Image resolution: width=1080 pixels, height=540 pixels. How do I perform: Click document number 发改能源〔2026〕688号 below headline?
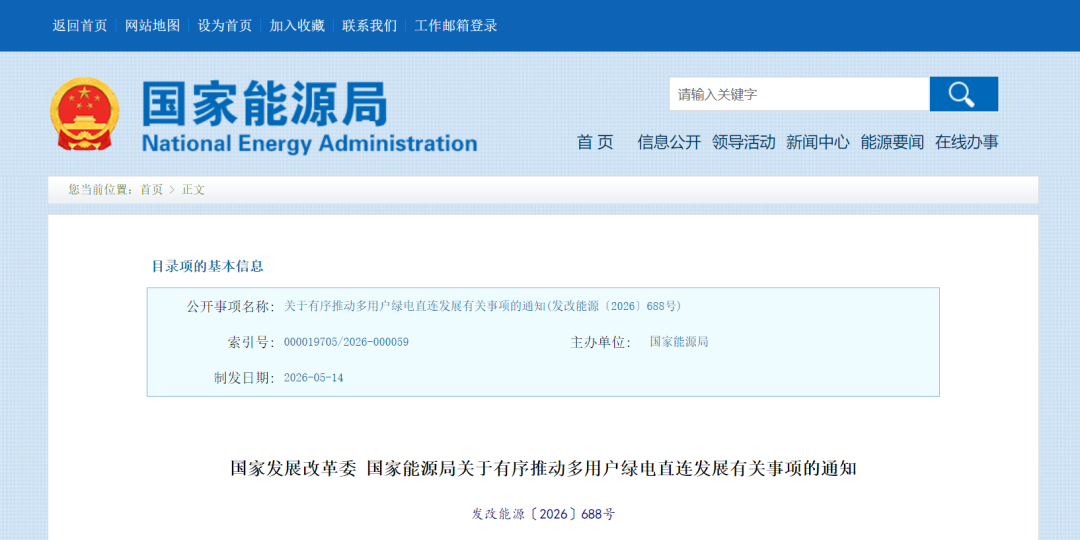tap(543, 514)
